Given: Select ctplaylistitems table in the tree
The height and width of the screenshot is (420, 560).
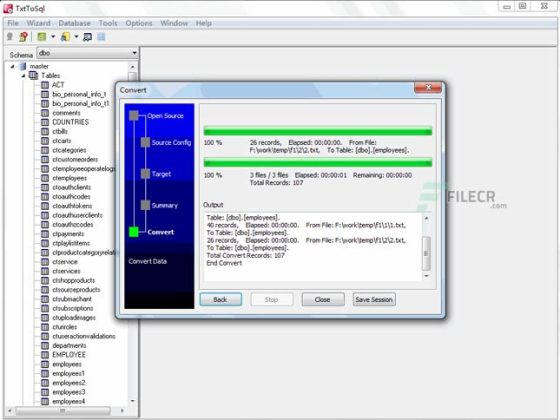Looking at the screenshot, I should (x=71, y=243).
